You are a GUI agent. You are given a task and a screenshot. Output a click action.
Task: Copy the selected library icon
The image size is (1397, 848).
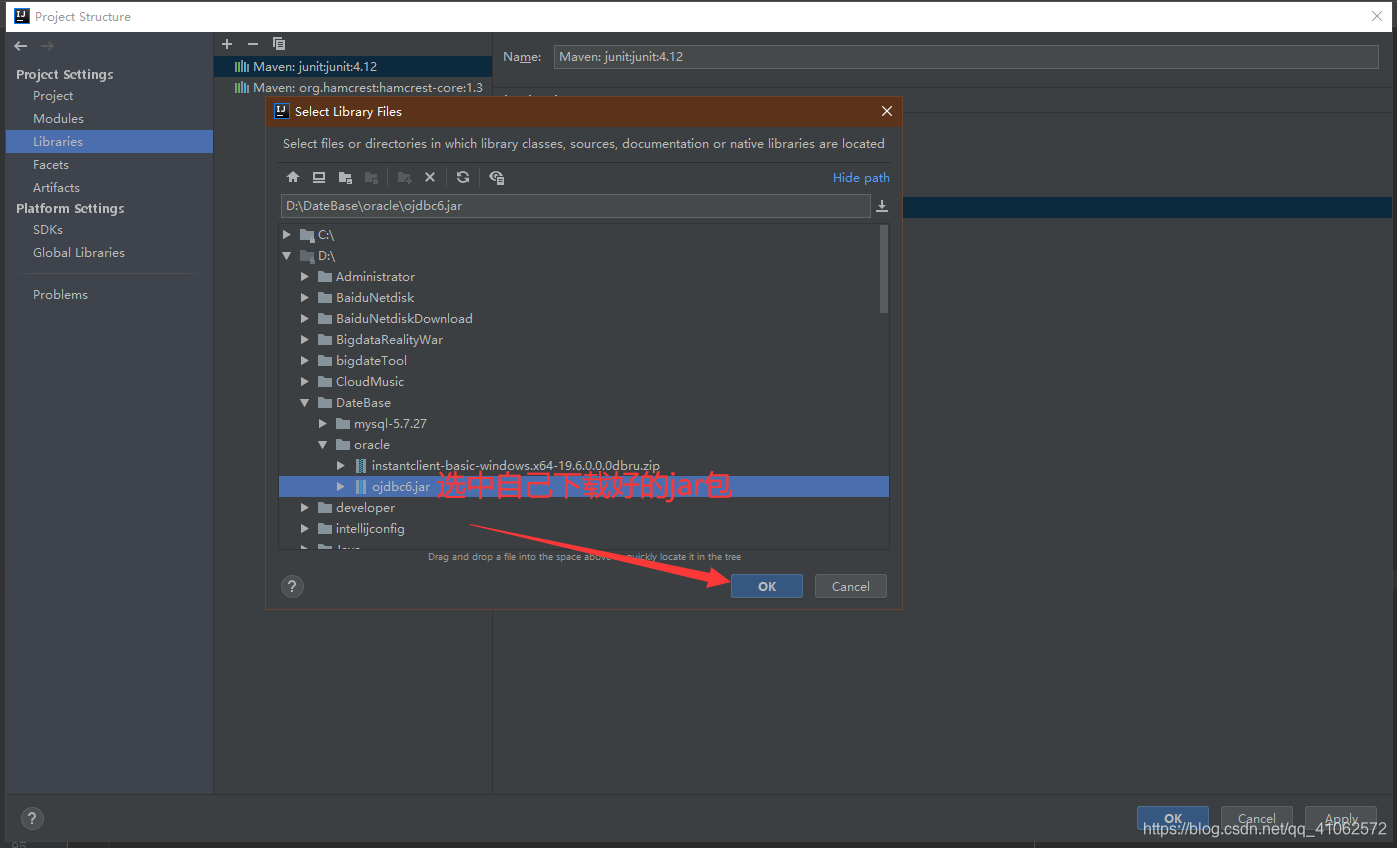click(279, 44)
